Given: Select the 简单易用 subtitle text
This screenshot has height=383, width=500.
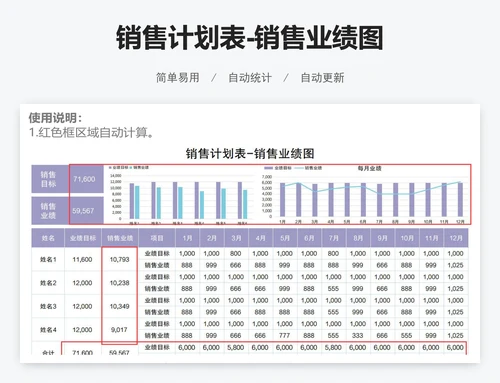Looking at the screenshot, I should (178, 78).
